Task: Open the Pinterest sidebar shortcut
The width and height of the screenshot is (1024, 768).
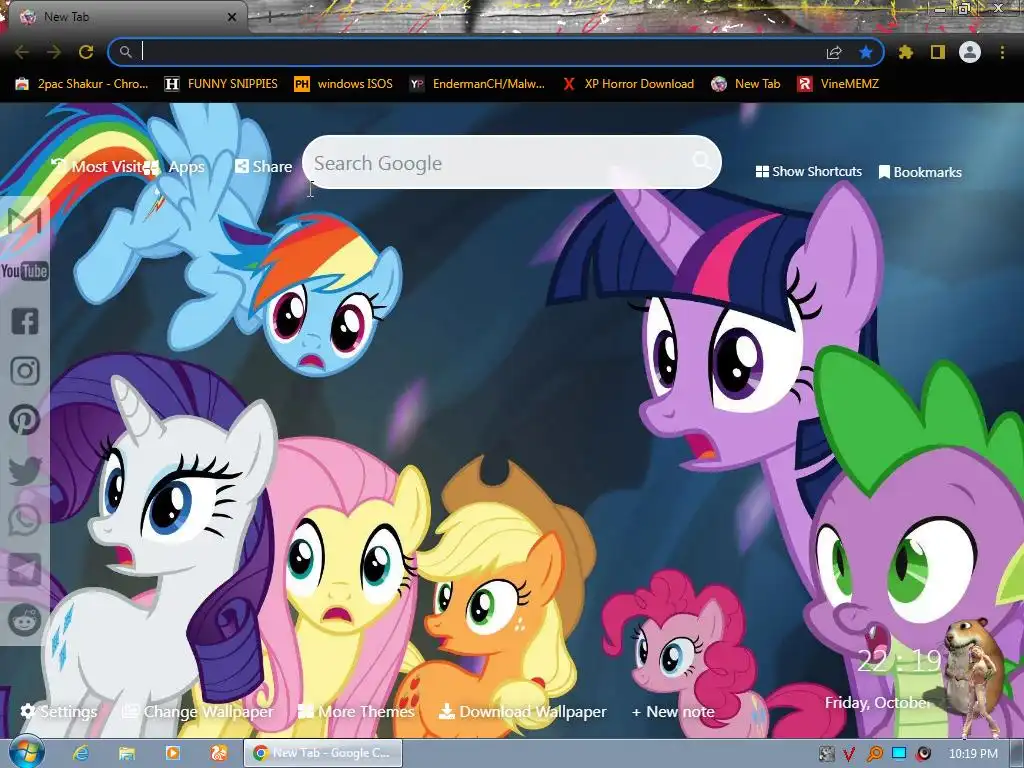Action: pyautogui.click(x=25, y=420)
